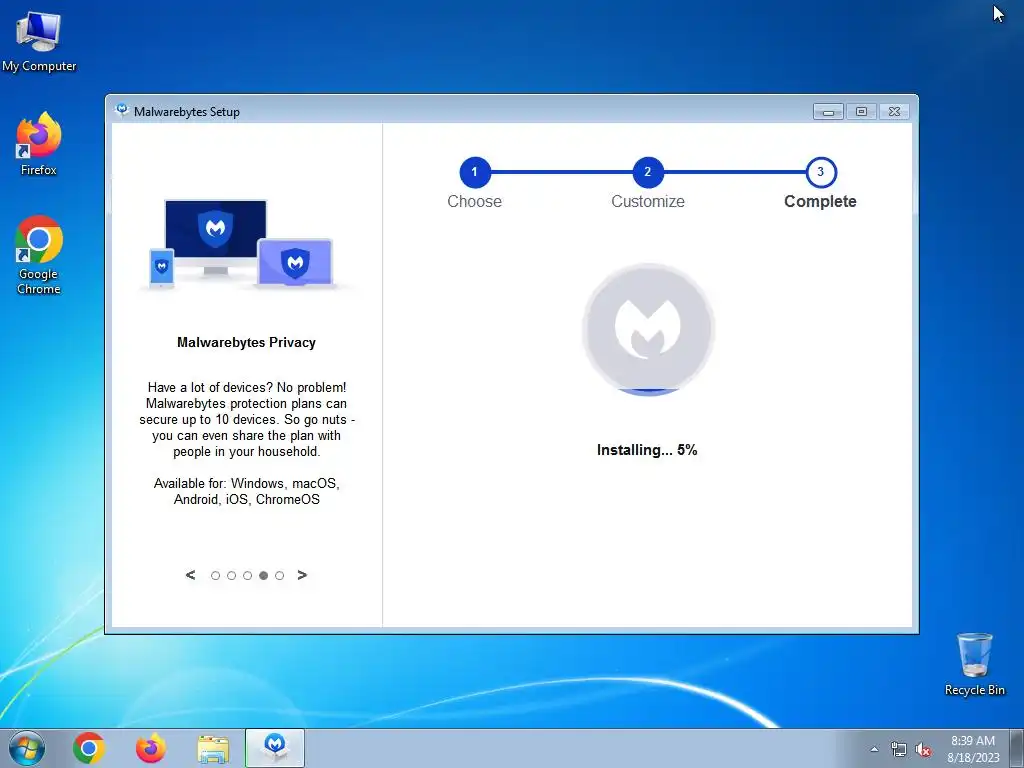1024x768 pixels.
Task: Open the network status tray icon
Action: tap(899, 750)
